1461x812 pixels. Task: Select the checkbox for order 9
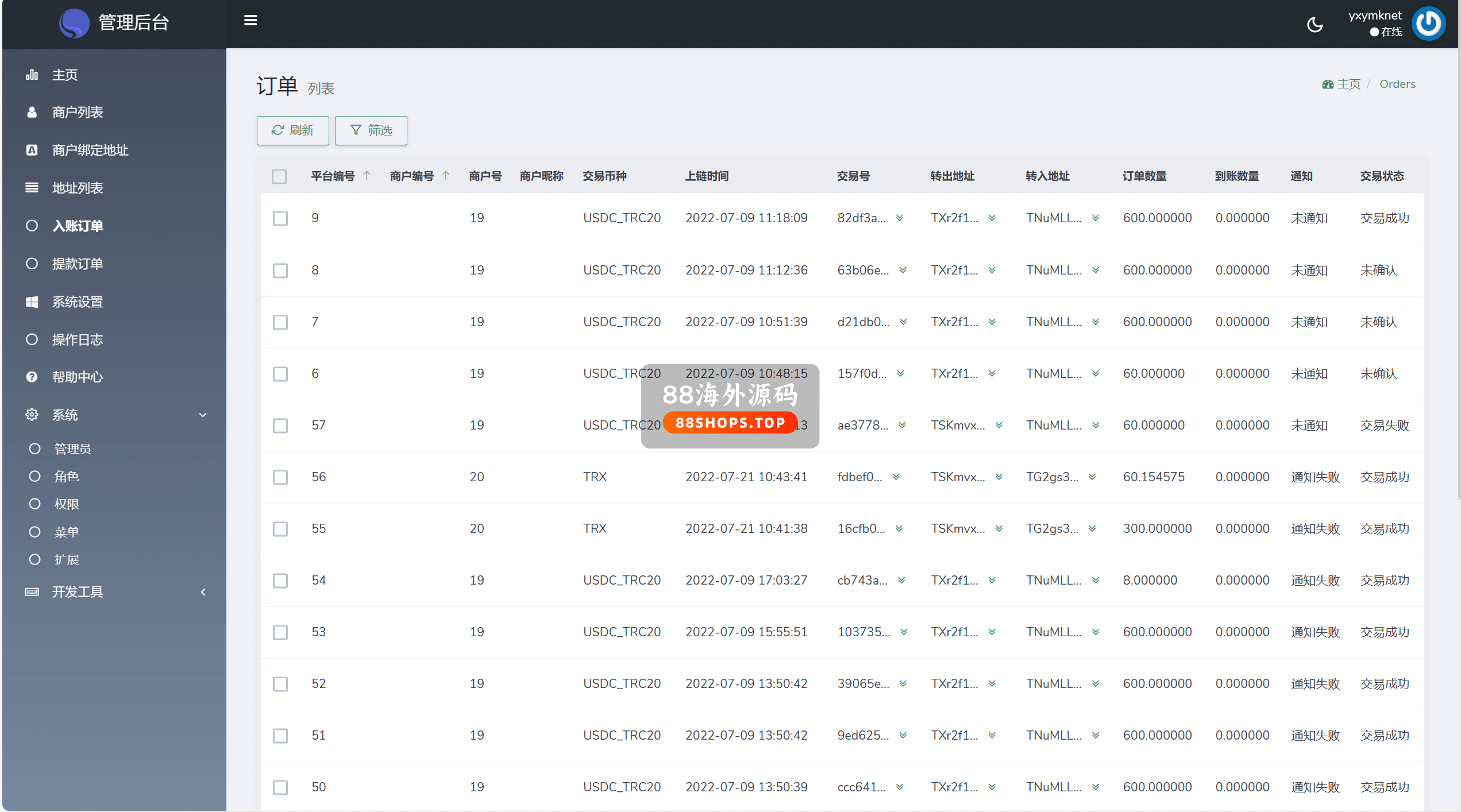280,218
